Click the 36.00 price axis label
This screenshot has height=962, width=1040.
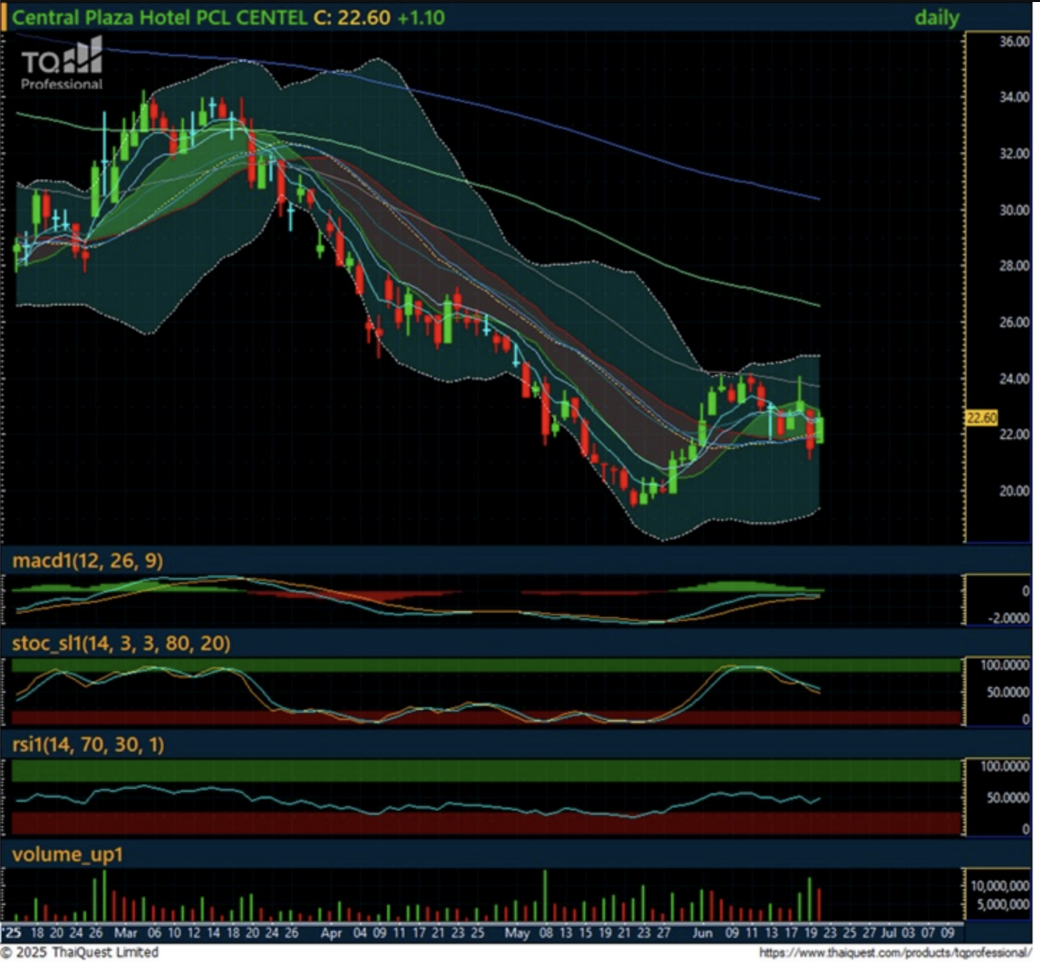(x=1014, y=41)
